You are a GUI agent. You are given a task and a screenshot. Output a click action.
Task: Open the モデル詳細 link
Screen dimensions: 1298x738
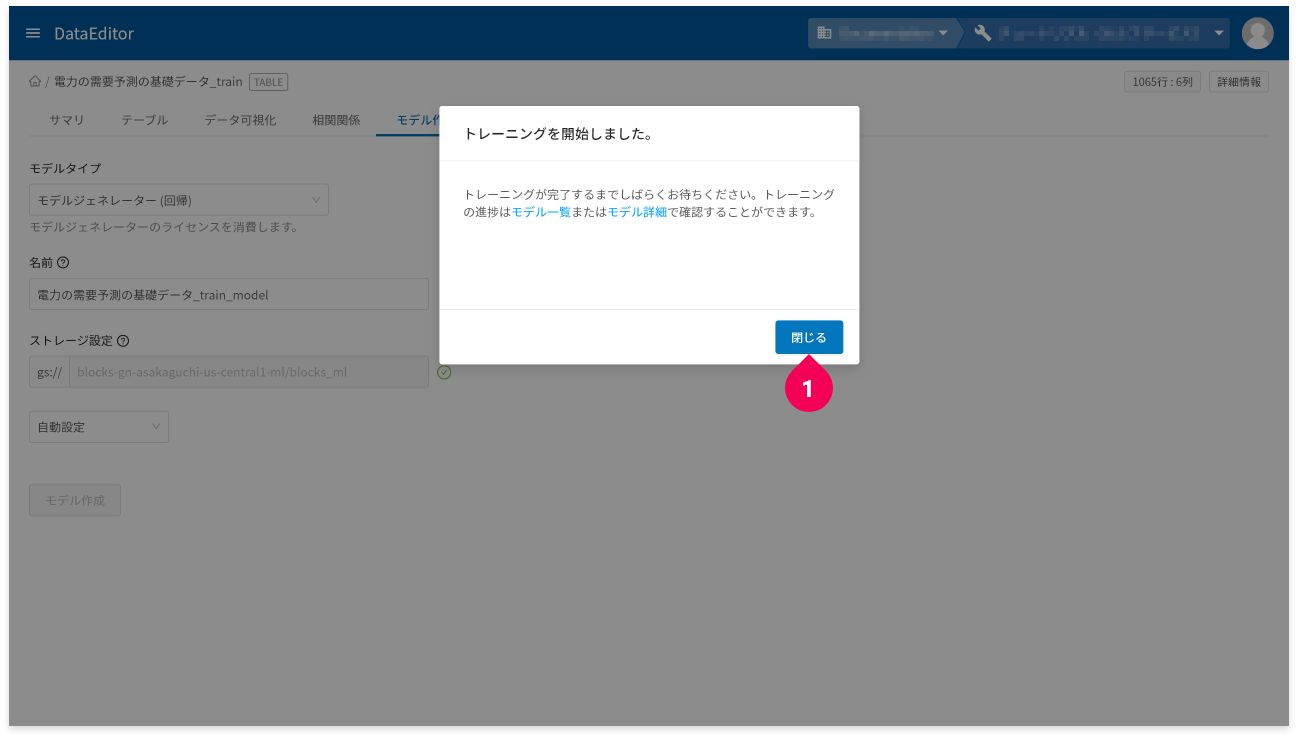pos(637,213)
